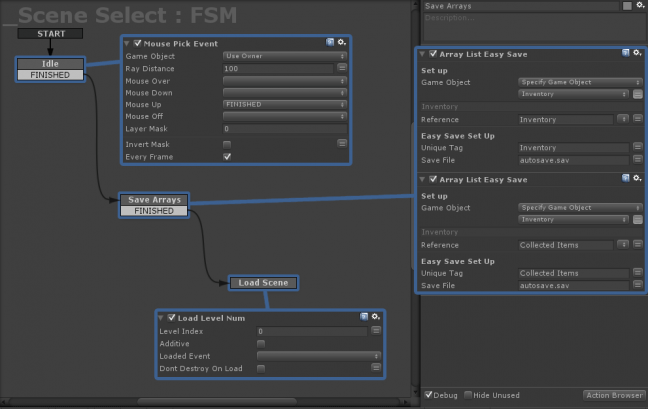Open help for Mouse Pick Event action
This screenshot has width=648, height=409.
click(x=330, y=42)
